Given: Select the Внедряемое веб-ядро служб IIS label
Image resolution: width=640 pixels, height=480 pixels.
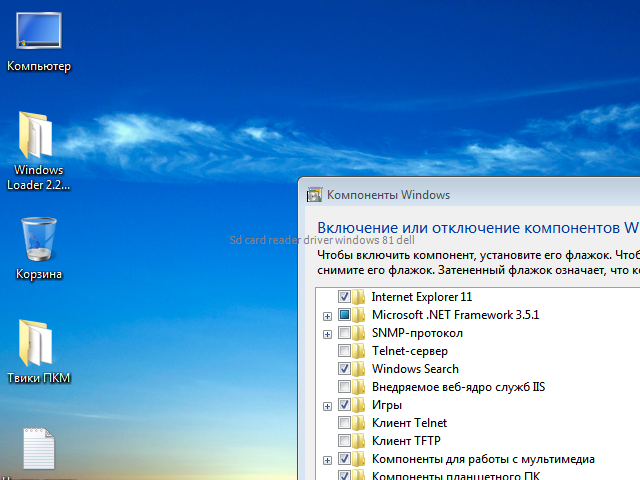Looking at the screenshot, I should pos(458,387).
